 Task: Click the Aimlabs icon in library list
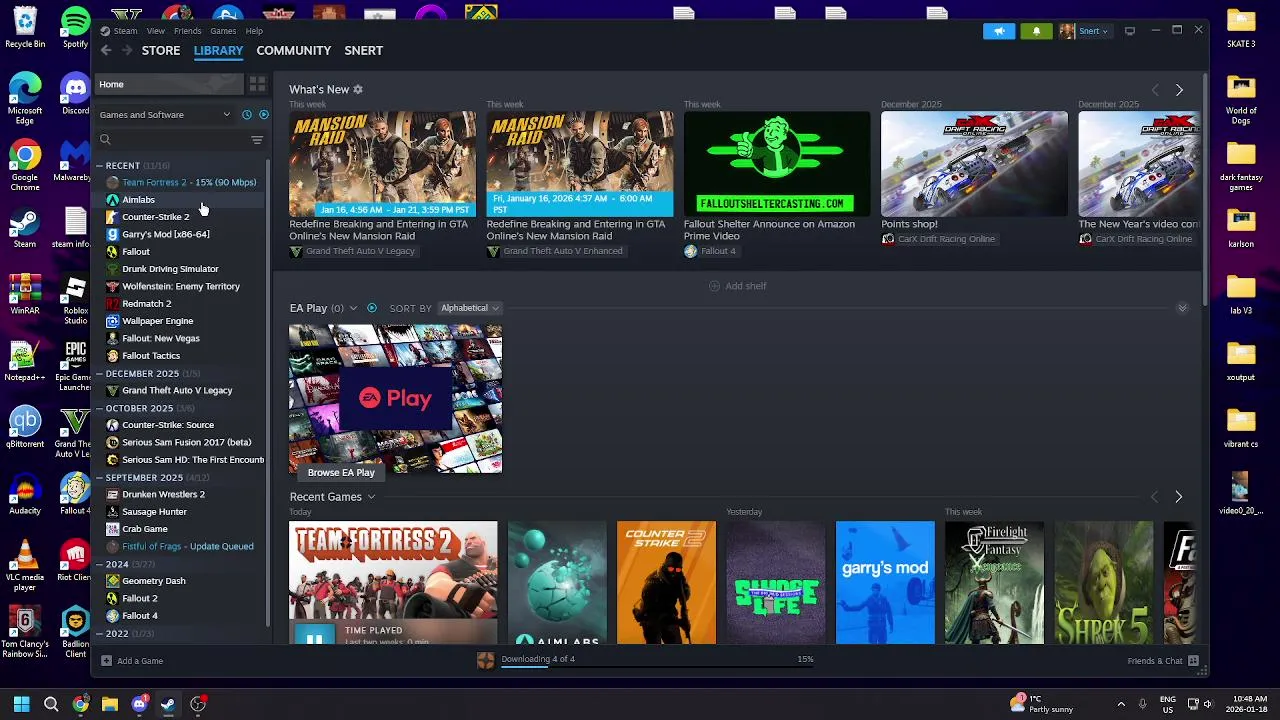112,200
